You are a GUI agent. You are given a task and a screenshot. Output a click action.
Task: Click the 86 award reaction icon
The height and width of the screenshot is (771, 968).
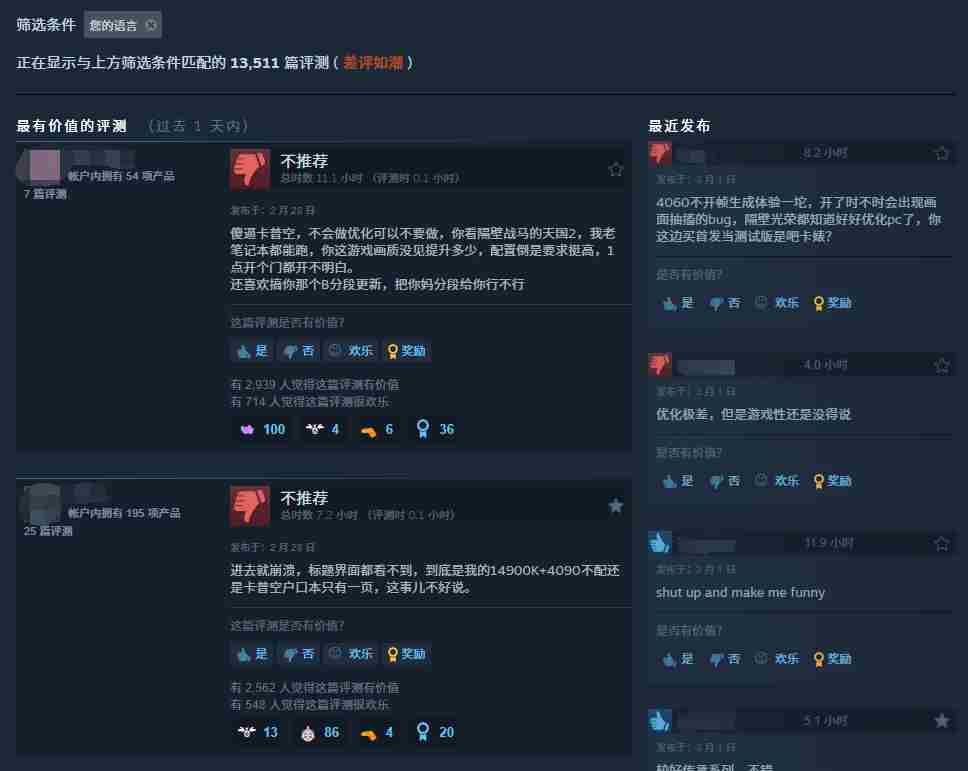[x=307, y=733]
